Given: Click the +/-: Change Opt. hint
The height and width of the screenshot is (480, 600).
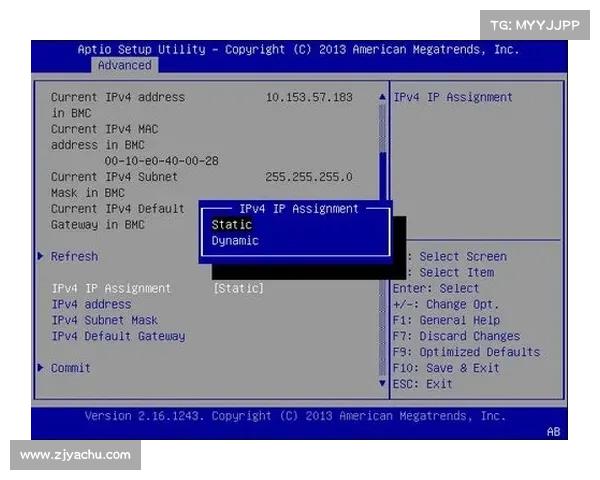Looking at the screenshot, I should point(446,304).
